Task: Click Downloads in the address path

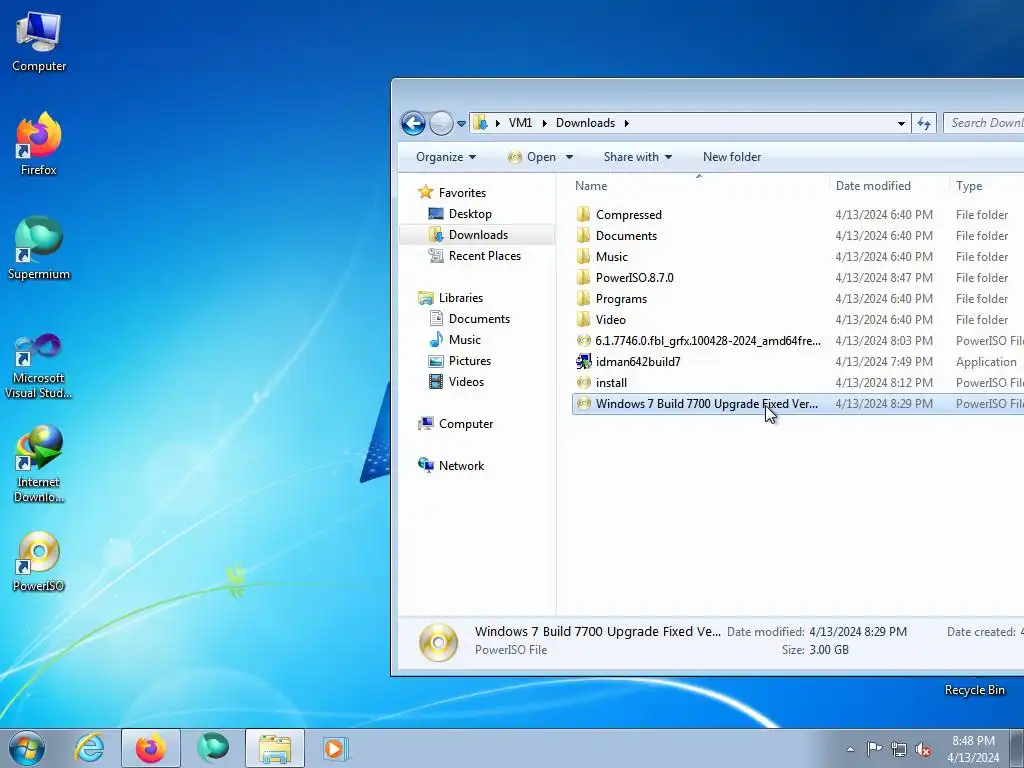Action: click(x=585, y=123)
